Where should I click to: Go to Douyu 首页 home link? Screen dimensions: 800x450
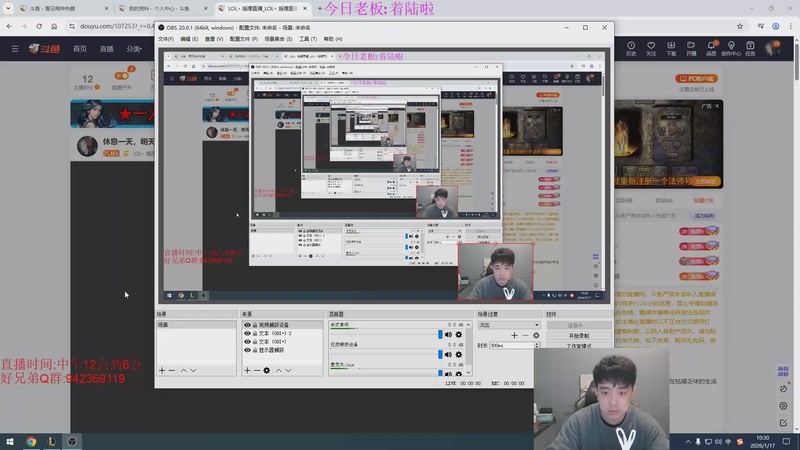click(x=80, y=48)
